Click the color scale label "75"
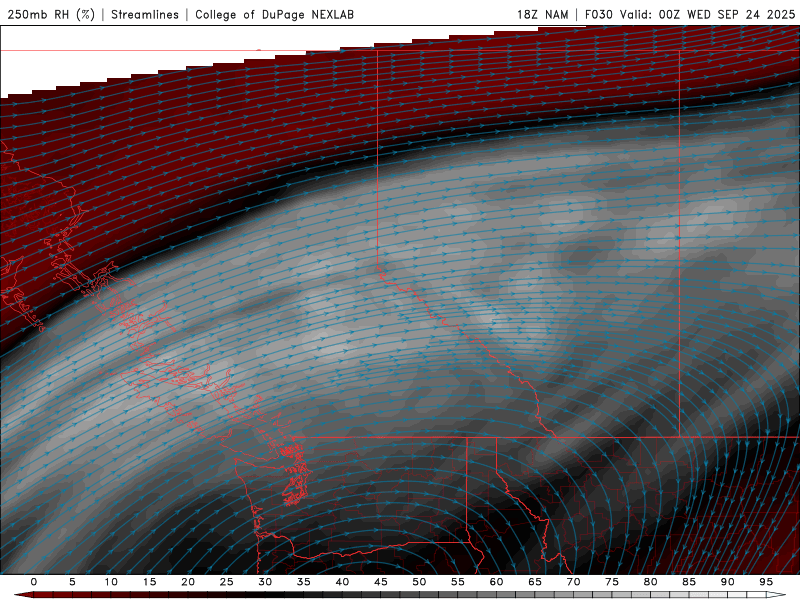The height and width of the screenshot is (600, 800). click(x=612, y=582)
